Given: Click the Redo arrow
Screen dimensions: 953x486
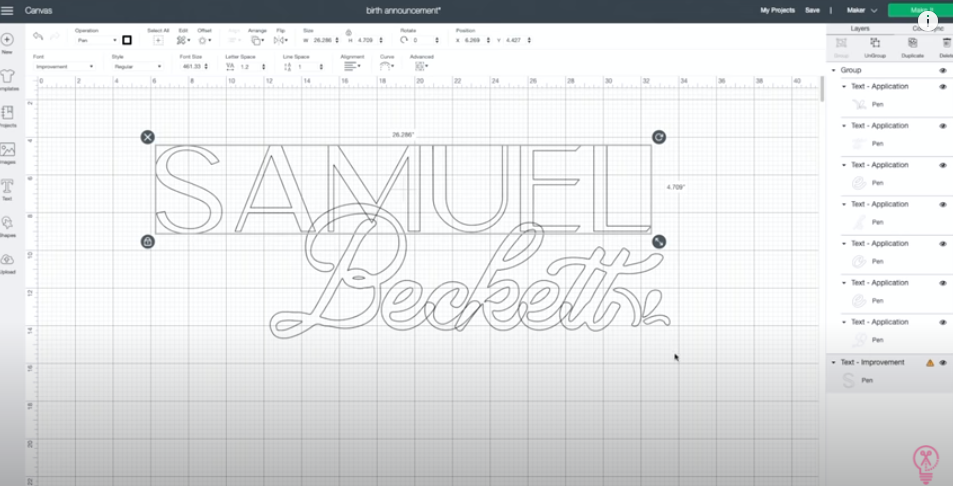Looking at the screenshot, I should click(55, 37).
